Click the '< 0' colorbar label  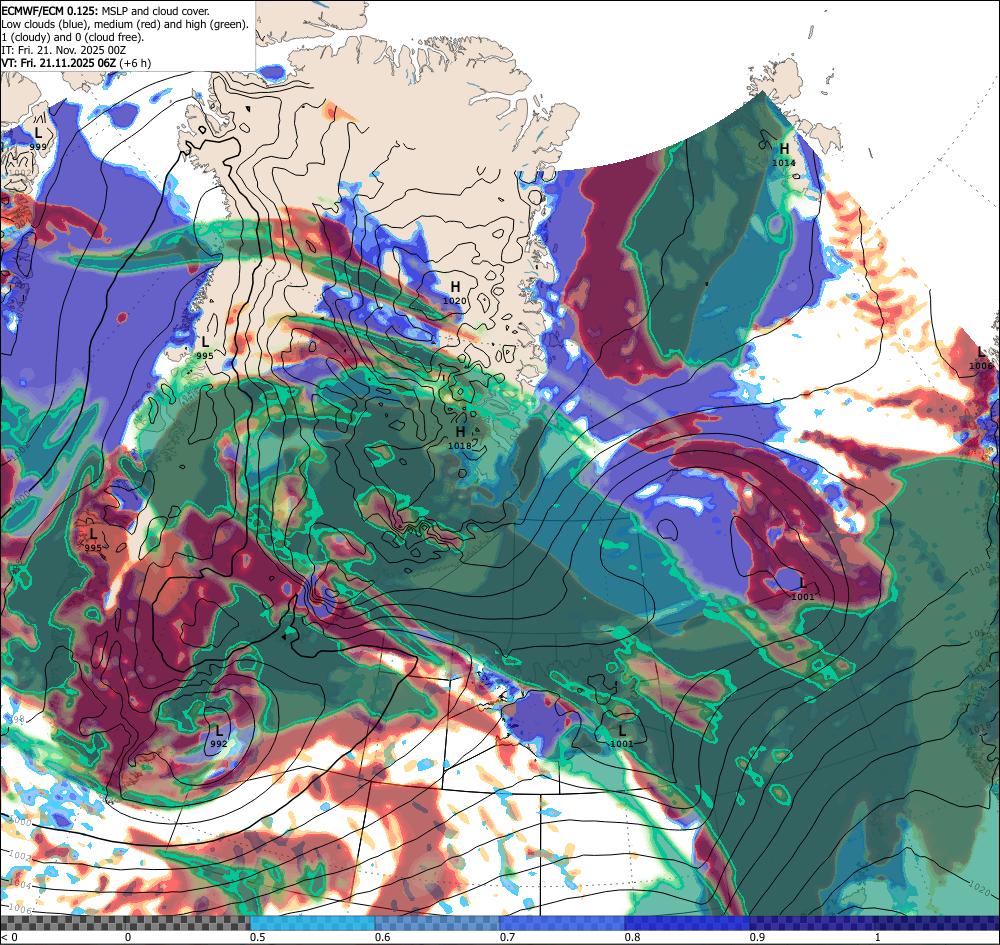tap(9, 937)
